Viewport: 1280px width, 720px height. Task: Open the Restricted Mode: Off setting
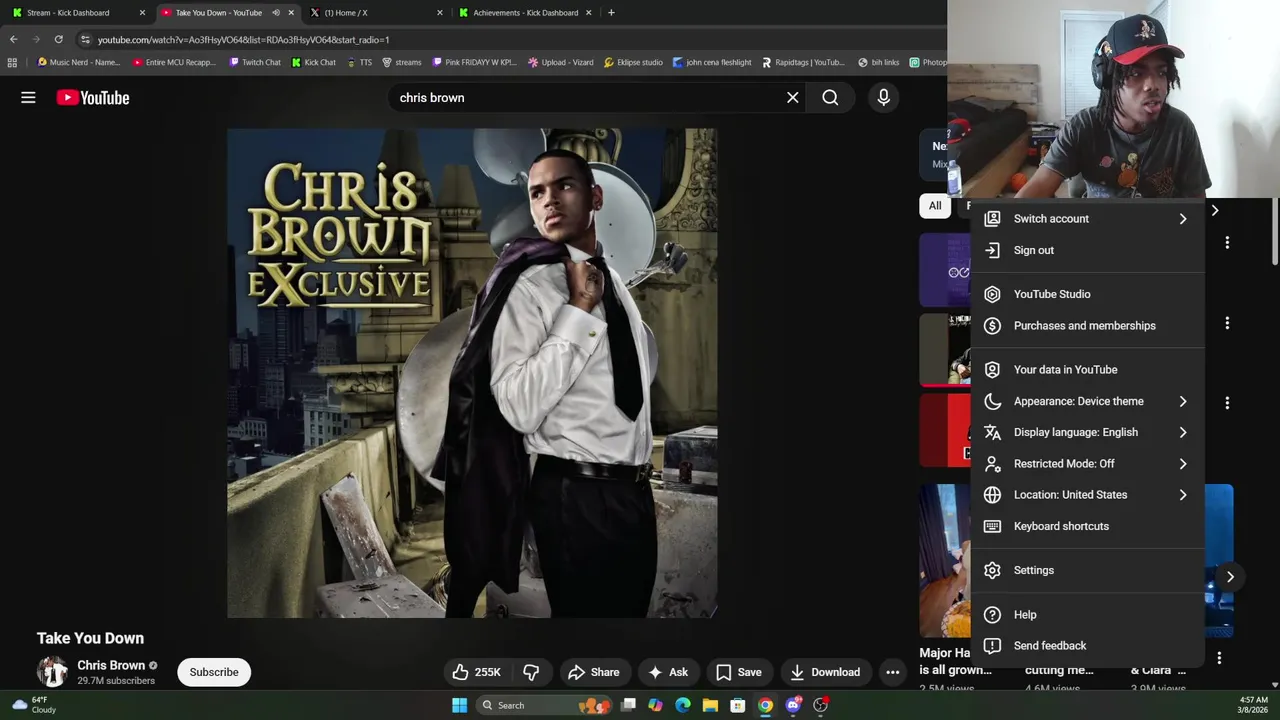pyautogui.click(x=1087, y=463)
